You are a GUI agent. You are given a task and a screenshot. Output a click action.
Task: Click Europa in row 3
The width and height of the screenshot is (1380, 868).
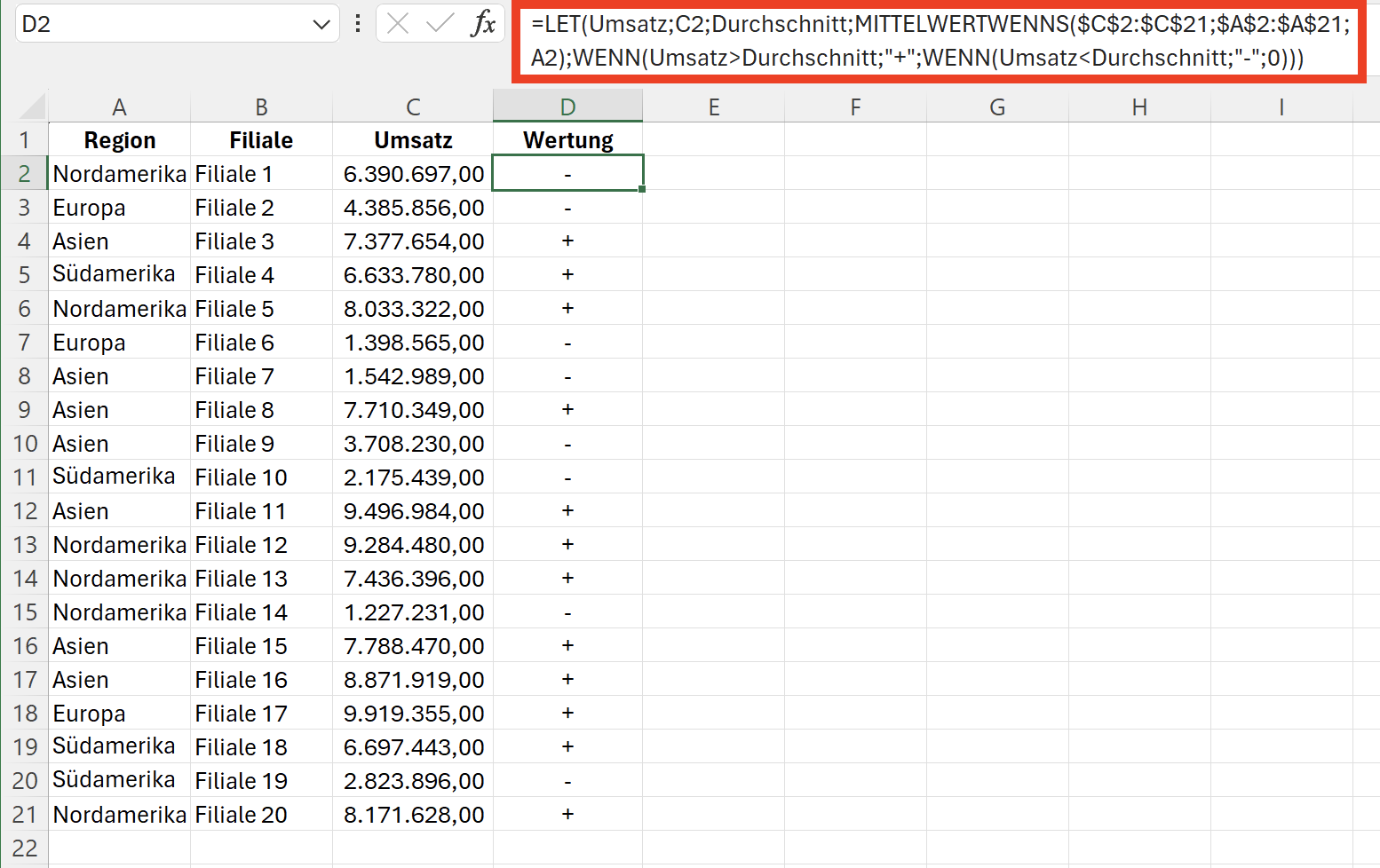pos(119,207)
